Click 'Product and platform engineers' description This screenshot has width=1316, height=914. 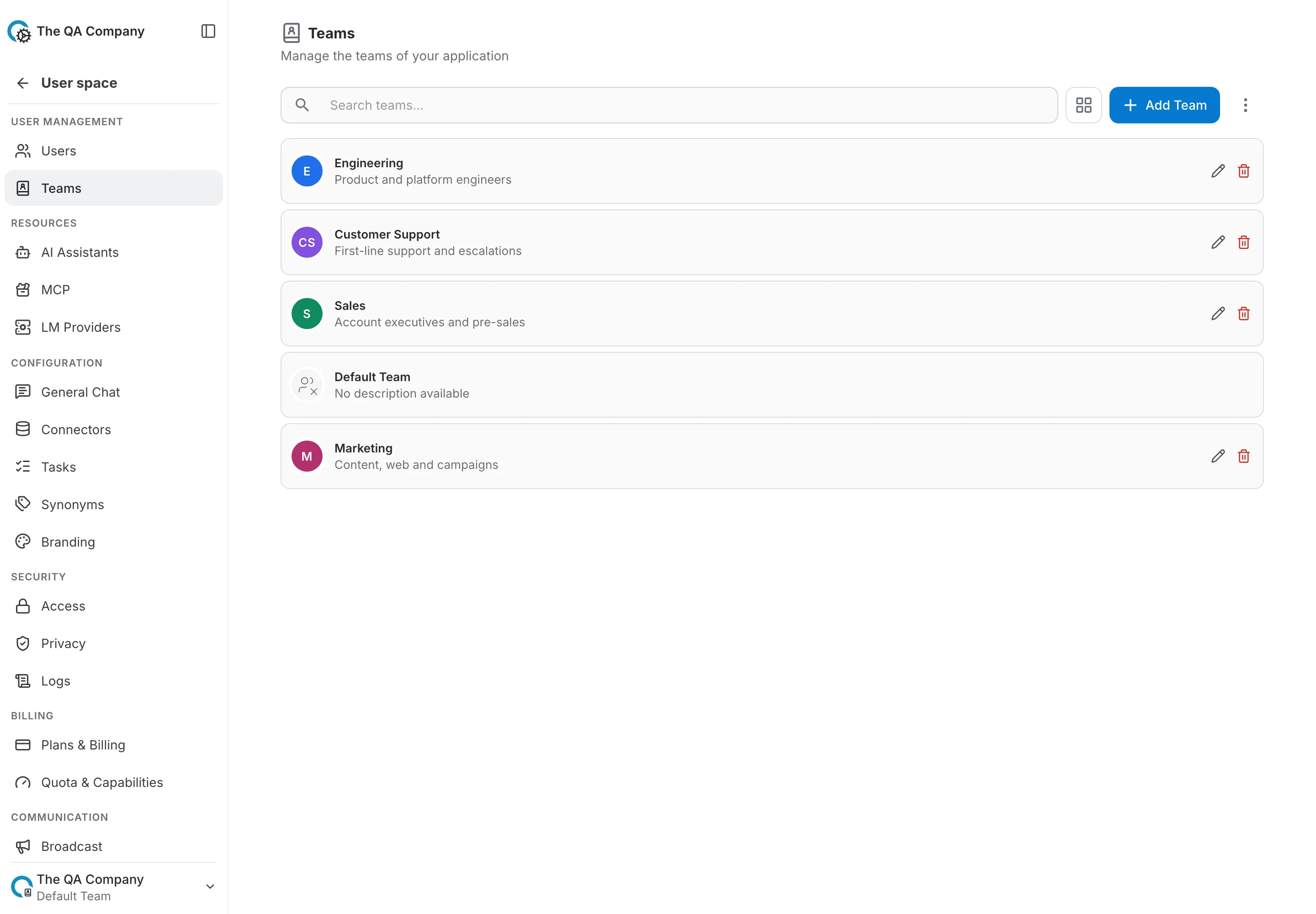423,180
